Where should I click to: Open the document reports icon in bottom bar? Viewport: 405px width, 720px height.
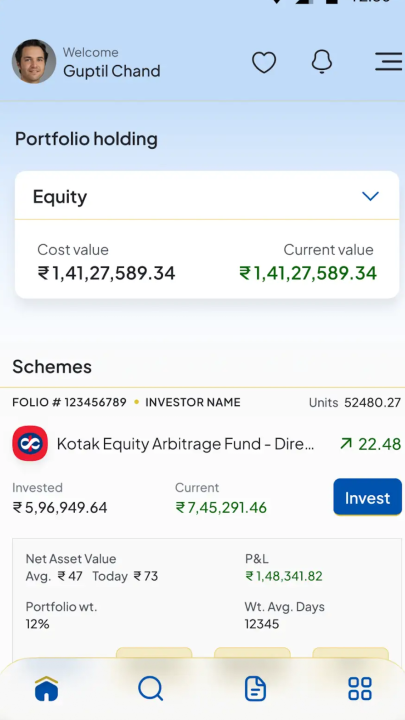255,688
